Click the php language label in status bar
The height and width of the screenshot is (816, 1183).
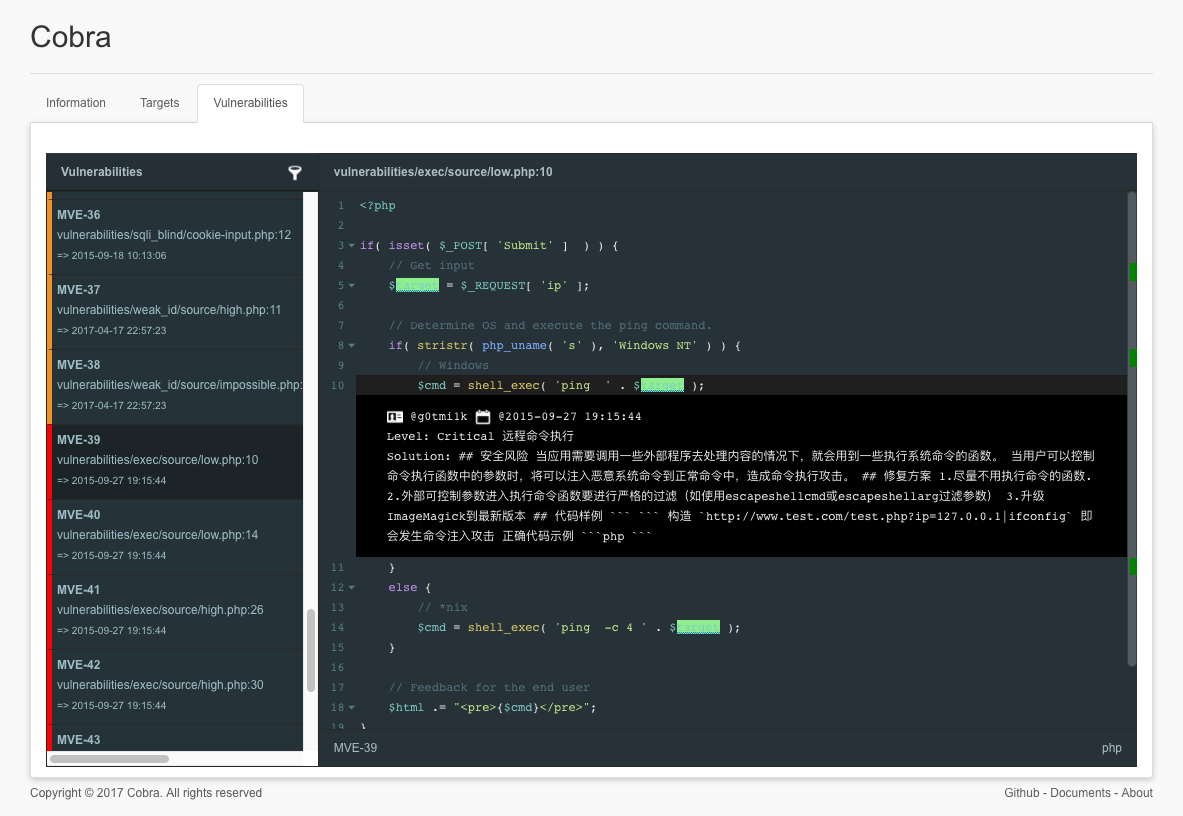click(1111, 748)
